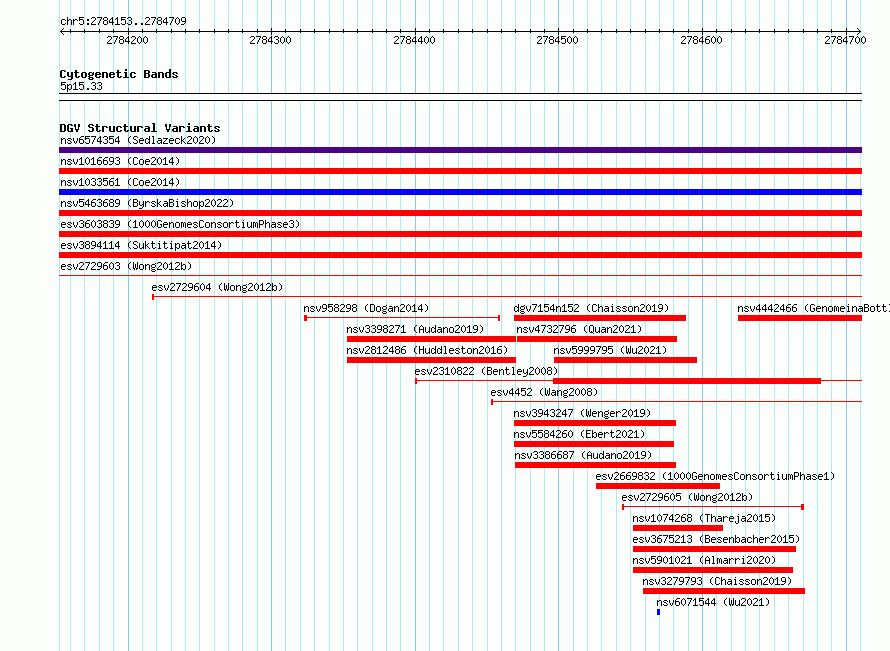Click the 2784400 ruler tick label

click(x=414, y=40)
